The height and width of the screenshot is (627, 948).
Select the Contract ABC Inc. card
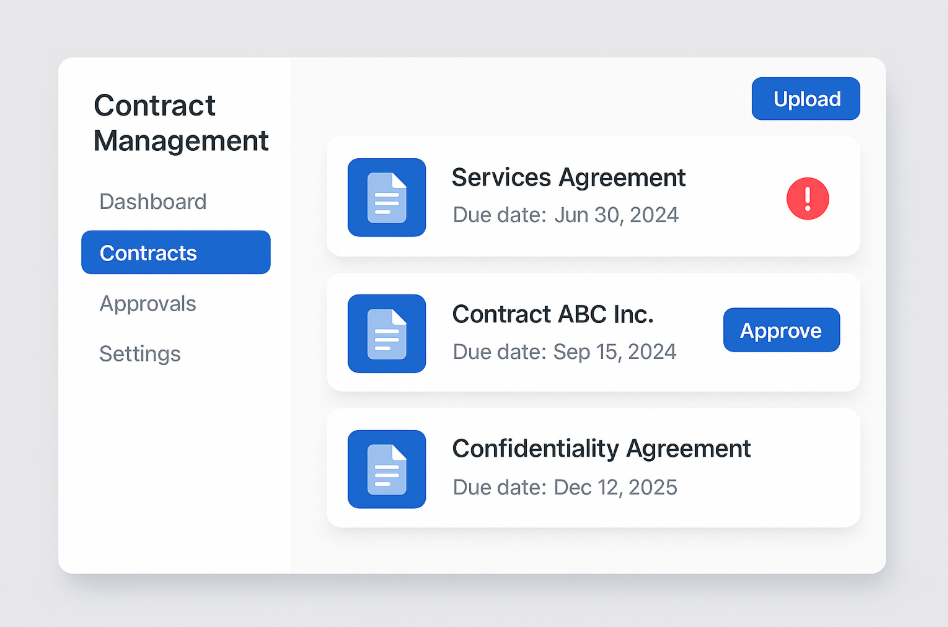click(x=593, y=333)
